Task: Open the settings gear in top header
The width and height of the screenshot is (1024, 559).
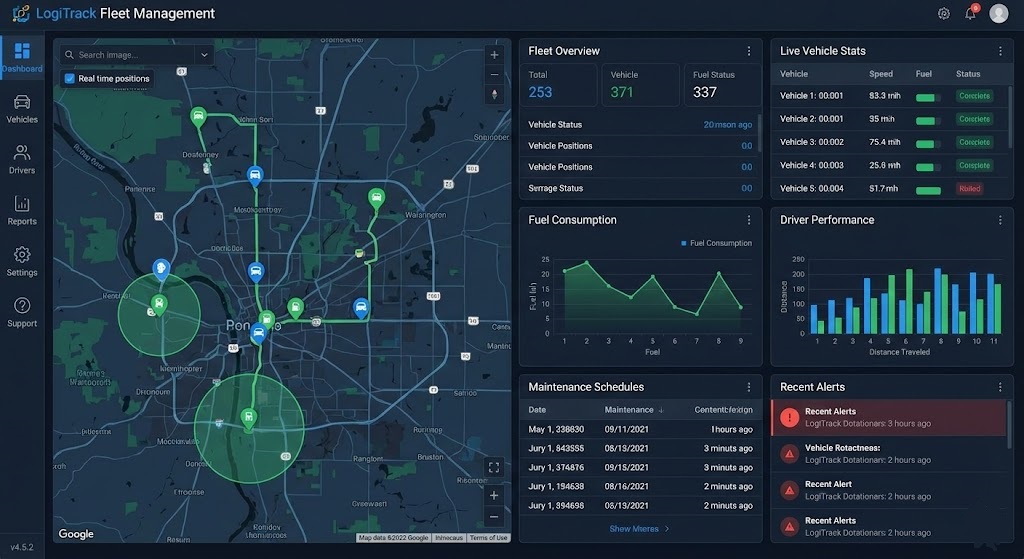Action: point(943,14)
